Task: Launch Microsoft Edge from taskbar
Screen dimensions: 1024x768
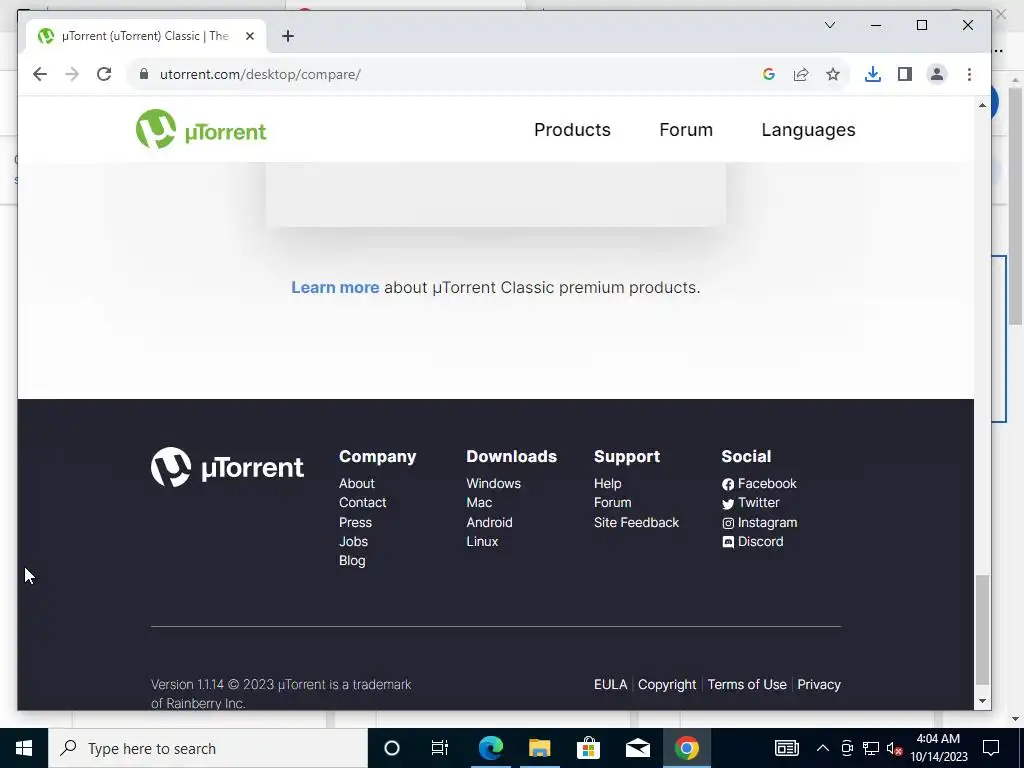Action: (x=490, y=748)
